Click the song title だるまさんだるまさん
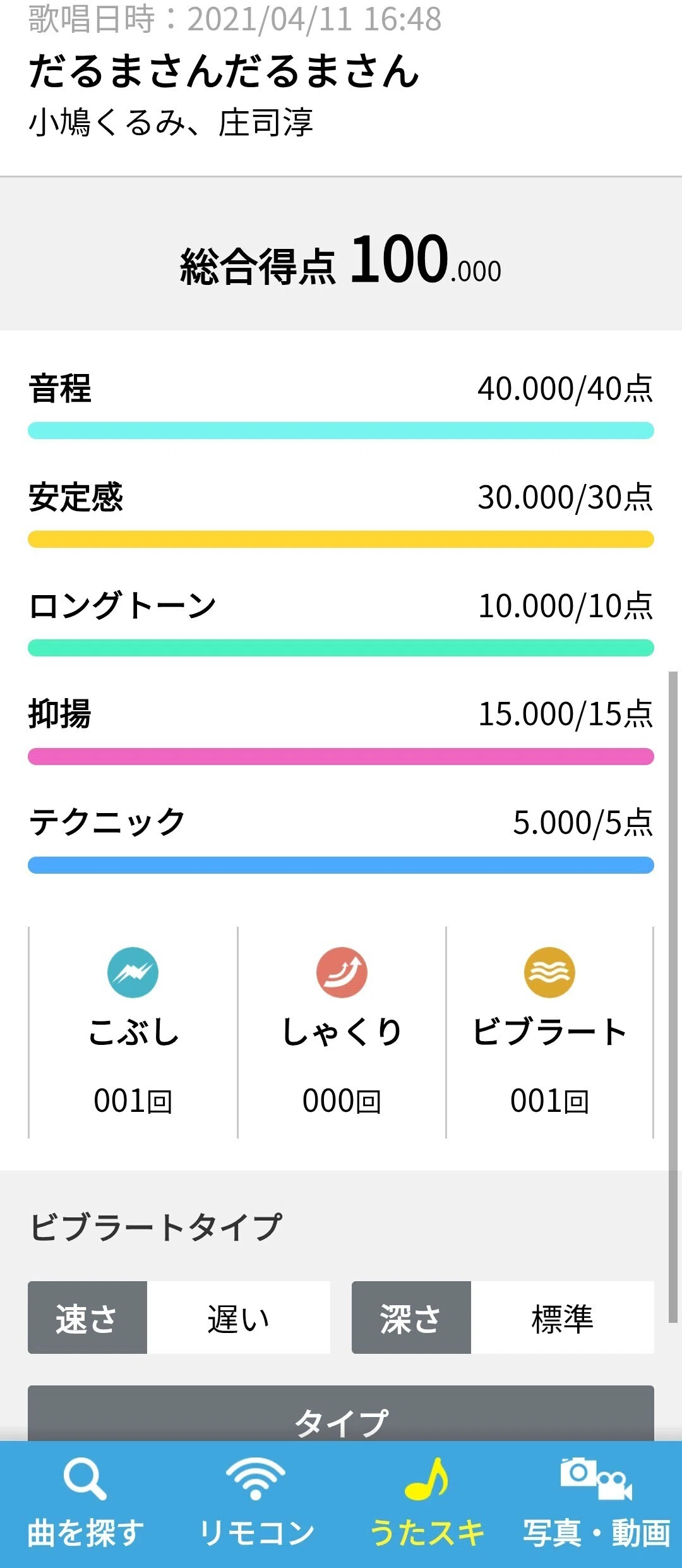The image size is (682, 1568). 224,71
